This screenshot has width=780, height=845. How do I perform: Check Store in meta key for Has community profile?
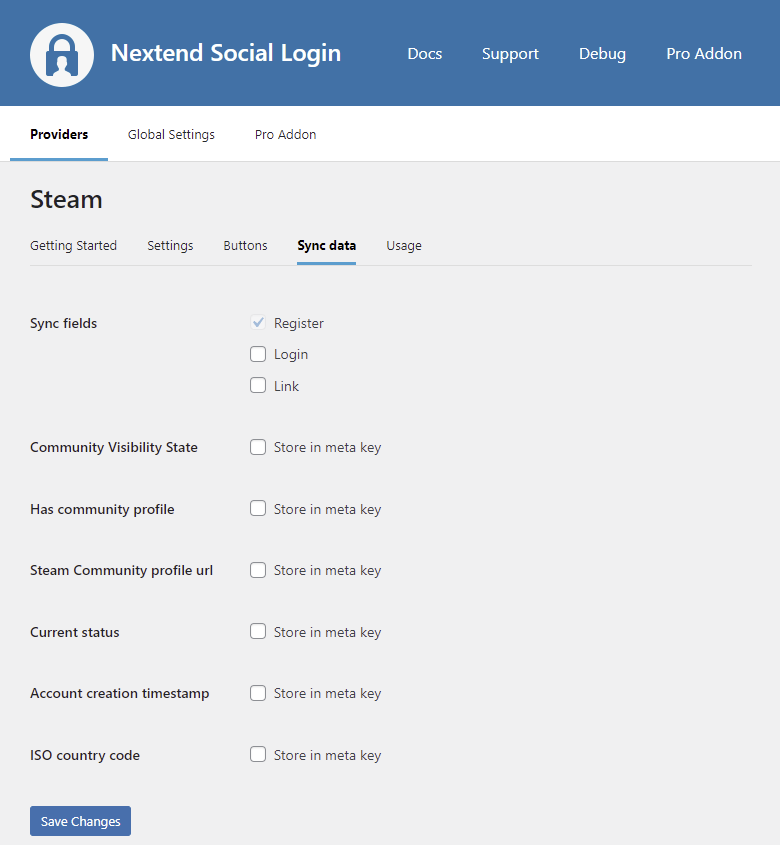(x=258, y=508)
